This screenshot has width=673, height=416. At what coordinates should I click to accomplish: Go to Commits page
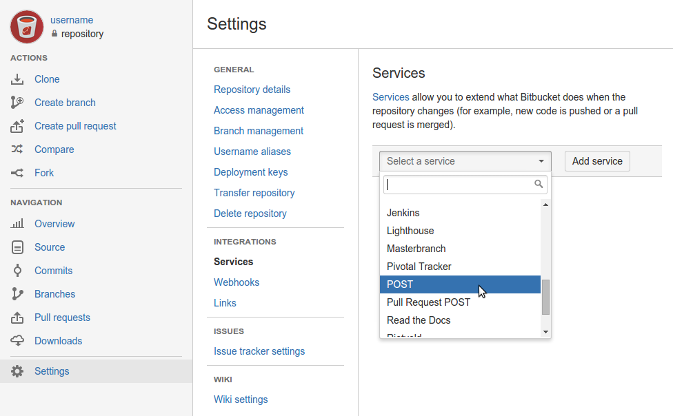(53, 270)
